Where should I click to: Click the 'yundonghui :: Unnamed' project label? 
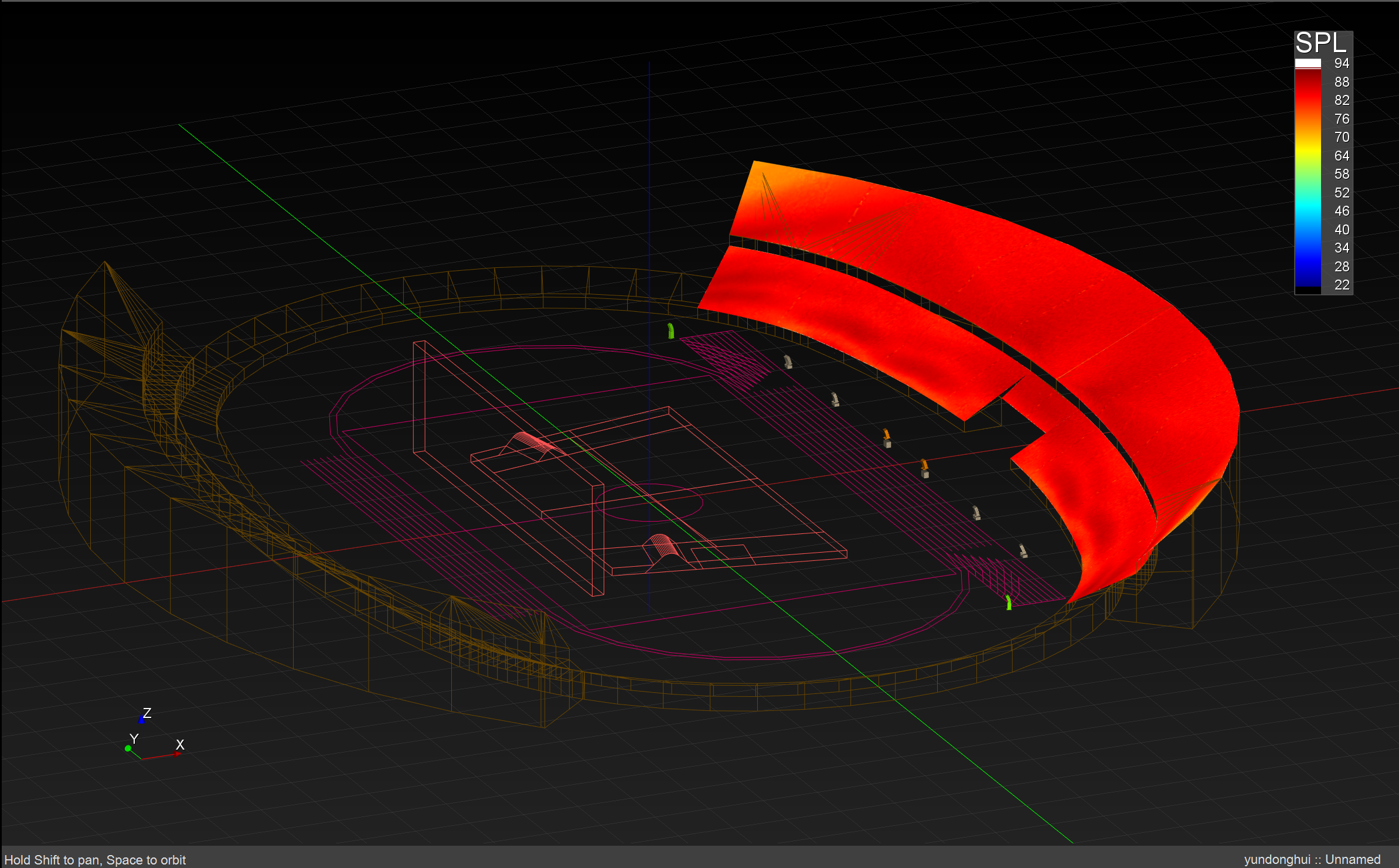pyautogui.click(x=1312, y=860)
